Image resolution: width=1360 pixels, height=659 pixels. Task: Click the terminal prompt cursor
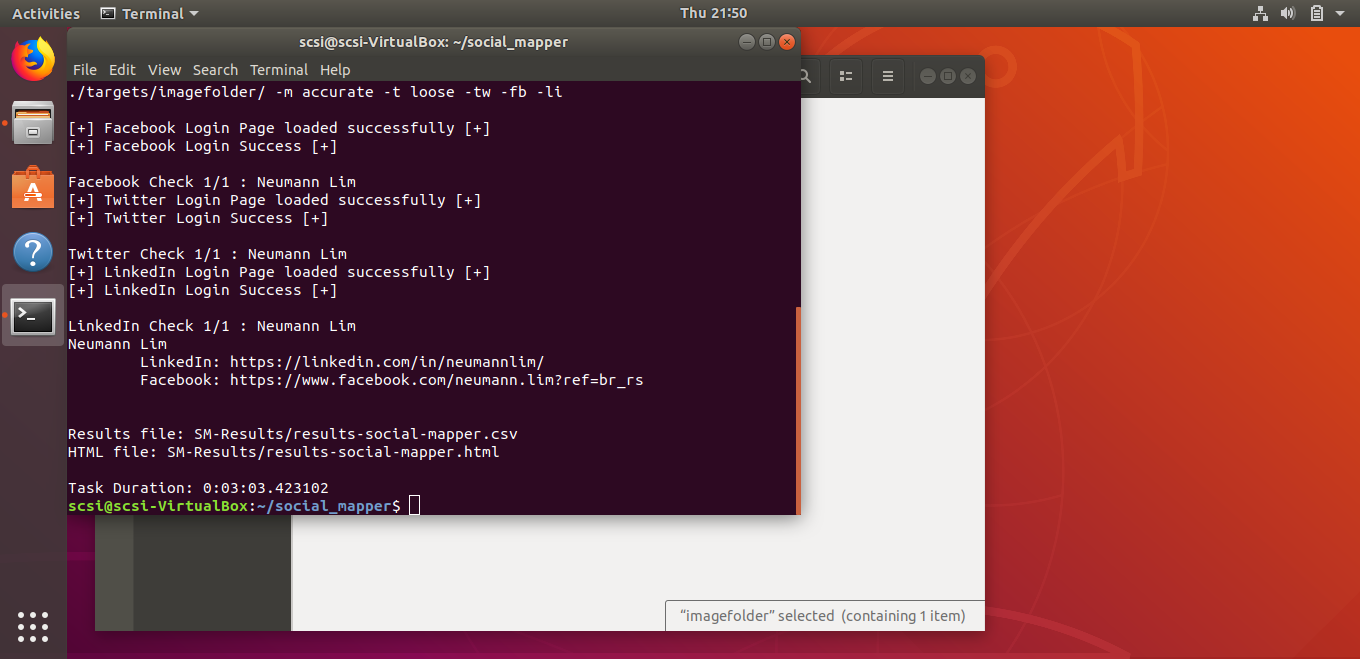[414, 506]
